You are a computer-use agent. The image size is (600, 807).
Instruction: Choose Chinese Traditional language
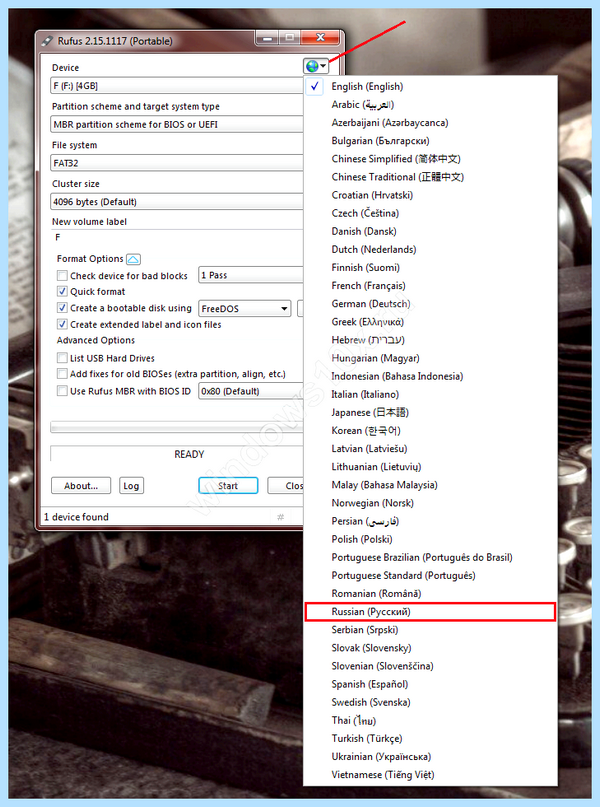coord(430,177)
